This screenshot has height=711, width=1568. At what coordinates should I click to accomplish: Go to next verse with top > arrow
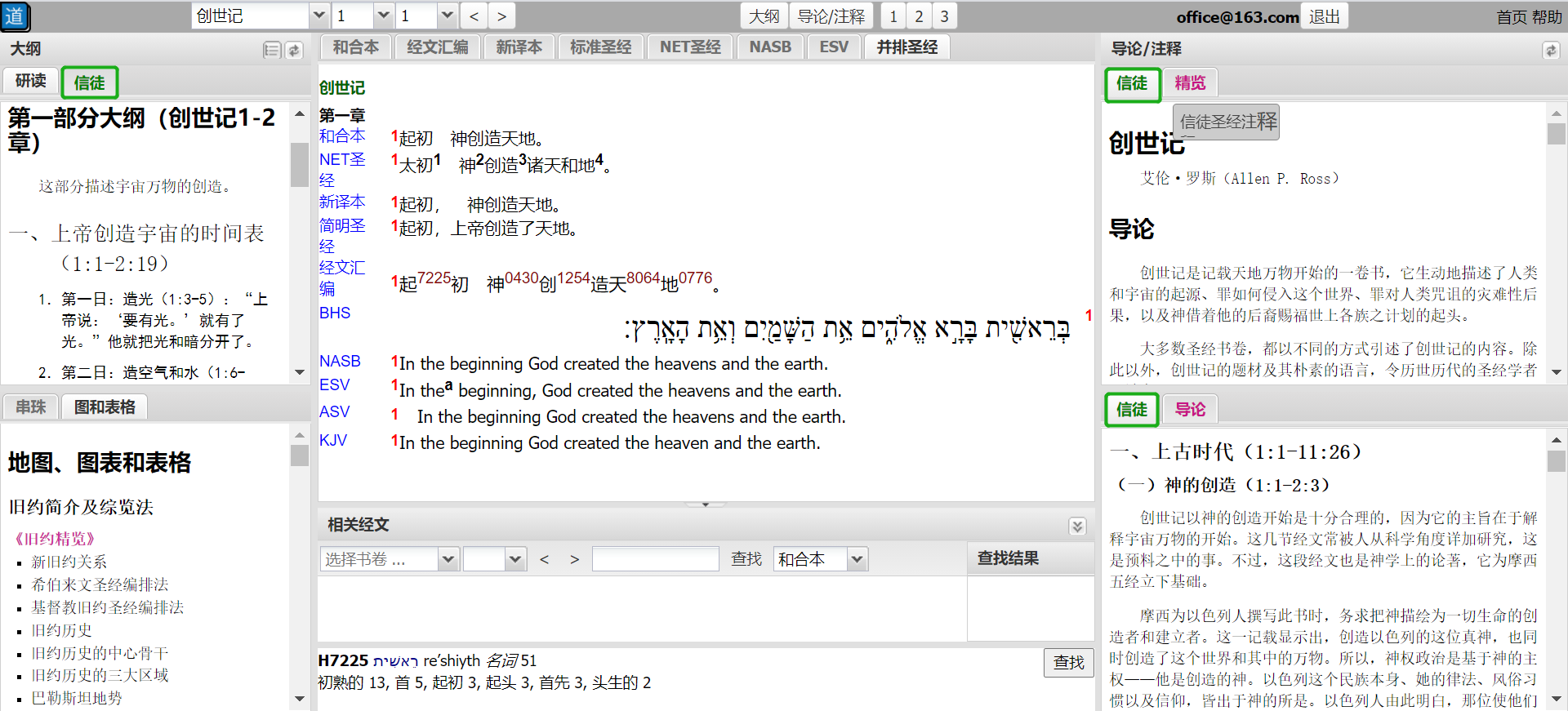click(x=501, y=16)
